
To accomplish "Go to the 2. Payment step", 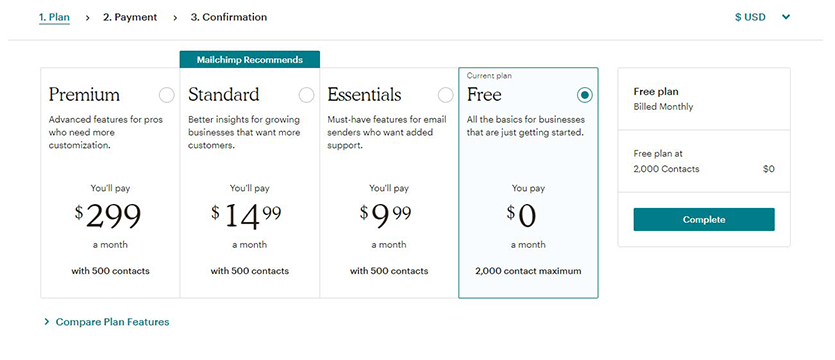I will [130, 17].
